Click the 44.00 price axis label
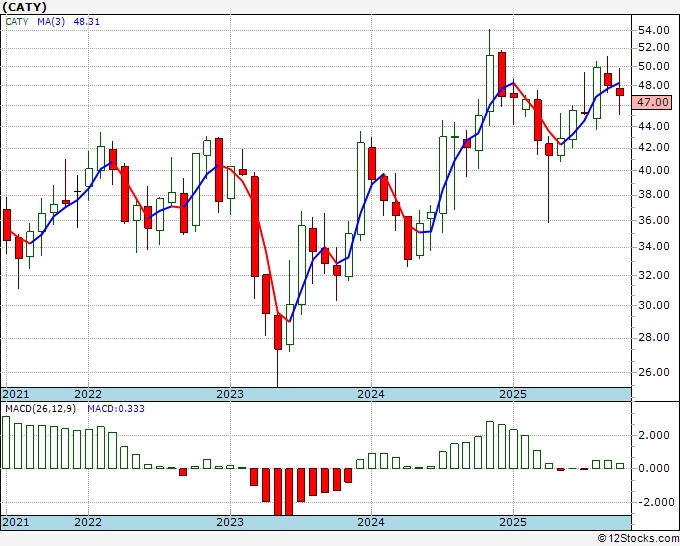This screenshot has height=546, width=680. (654, 126)
